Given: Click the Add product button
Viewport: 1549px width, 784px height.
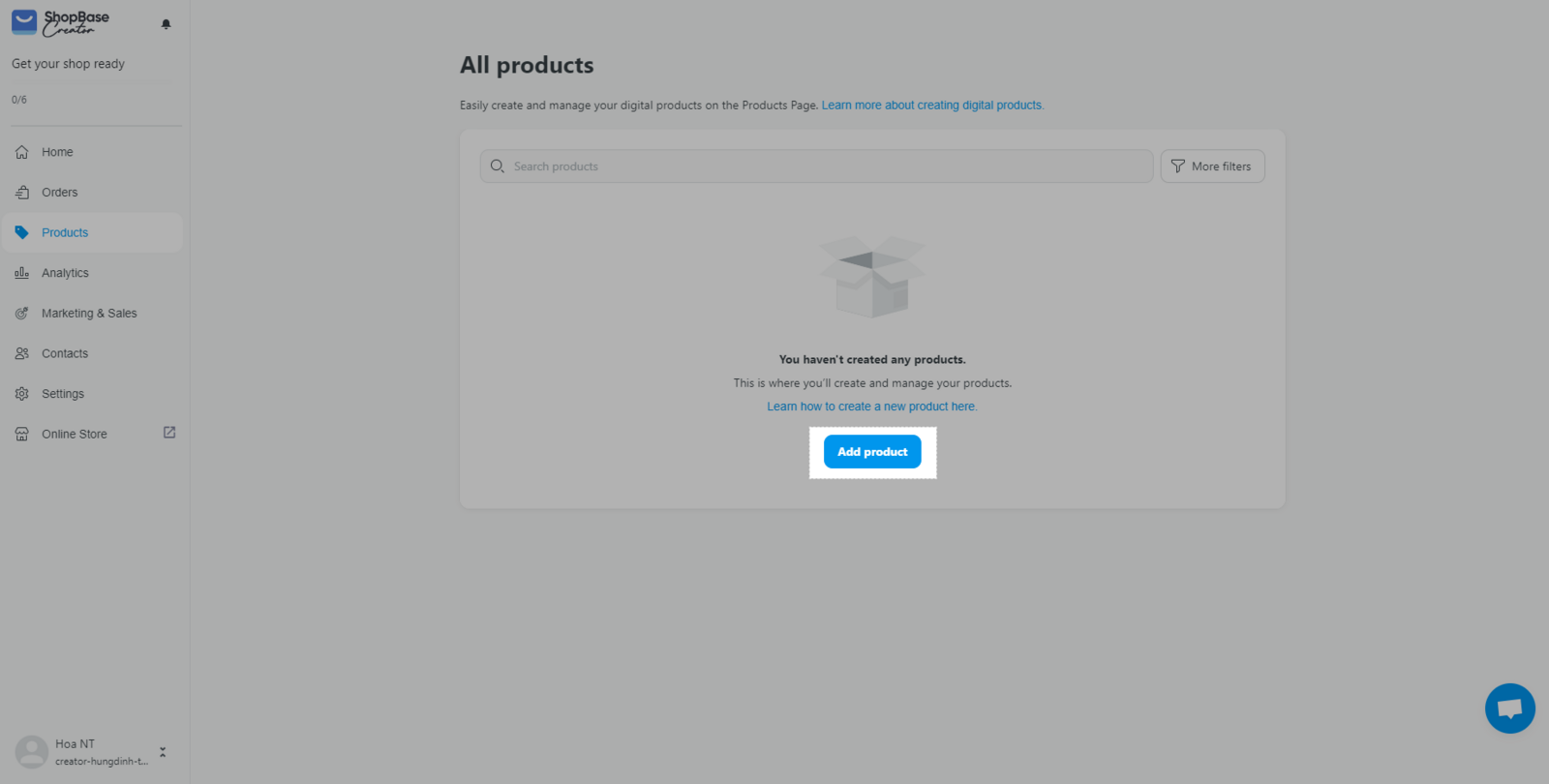Looking at the screenshot, I should (x=872, y=452).
